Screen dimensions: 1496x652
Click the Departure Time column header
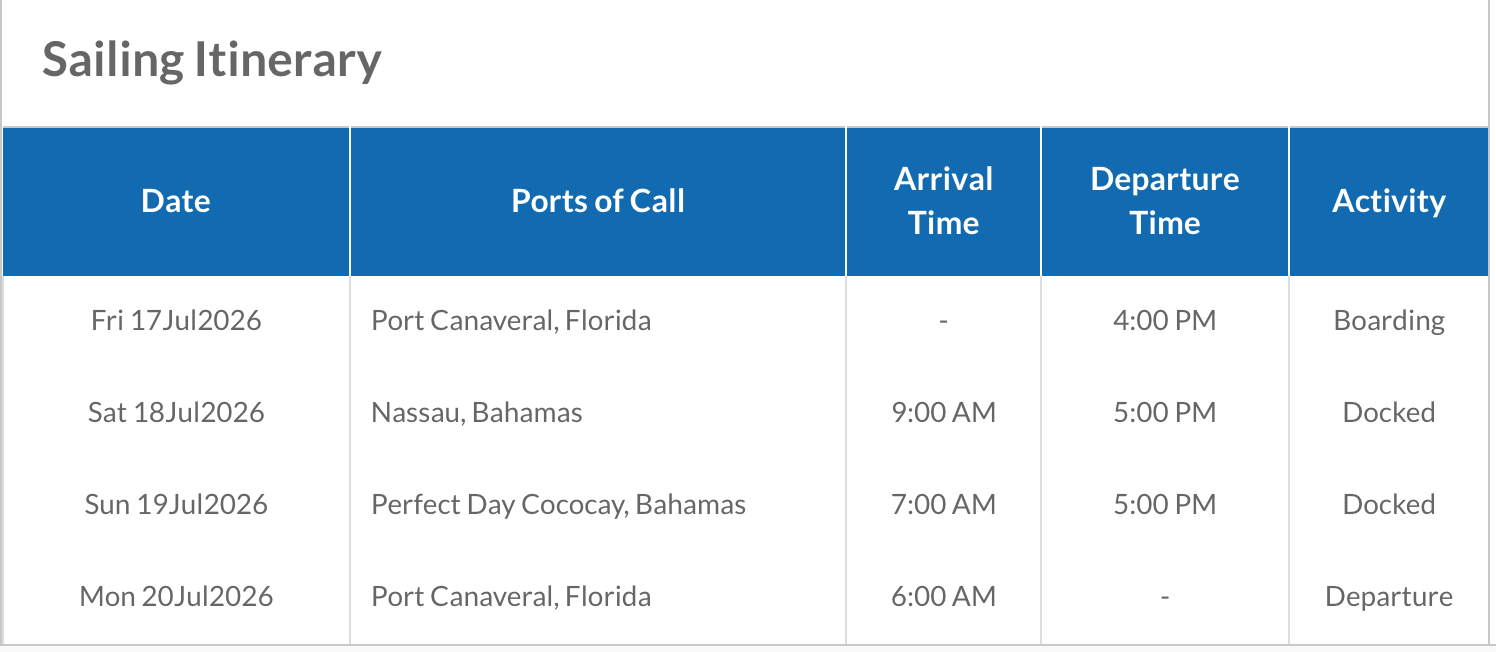click(x=1165, y=201)
